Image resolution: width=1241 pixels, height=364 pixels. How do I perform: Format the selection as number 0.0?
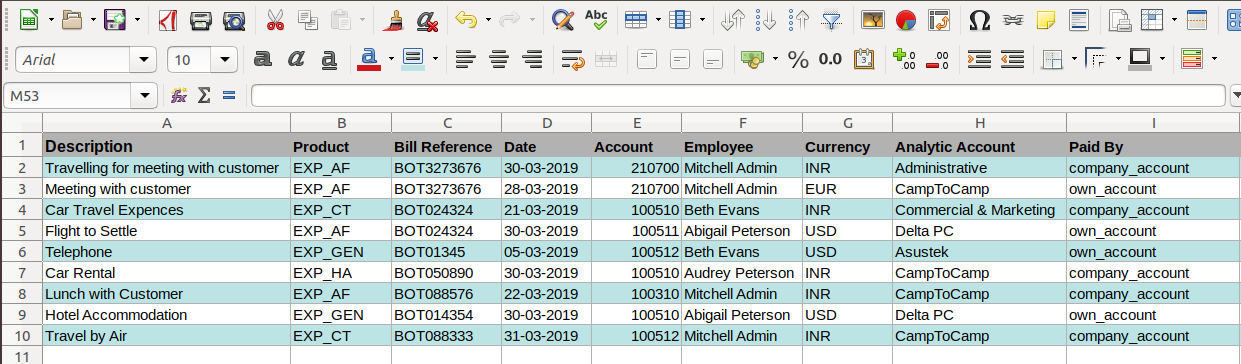click(831, 59)
